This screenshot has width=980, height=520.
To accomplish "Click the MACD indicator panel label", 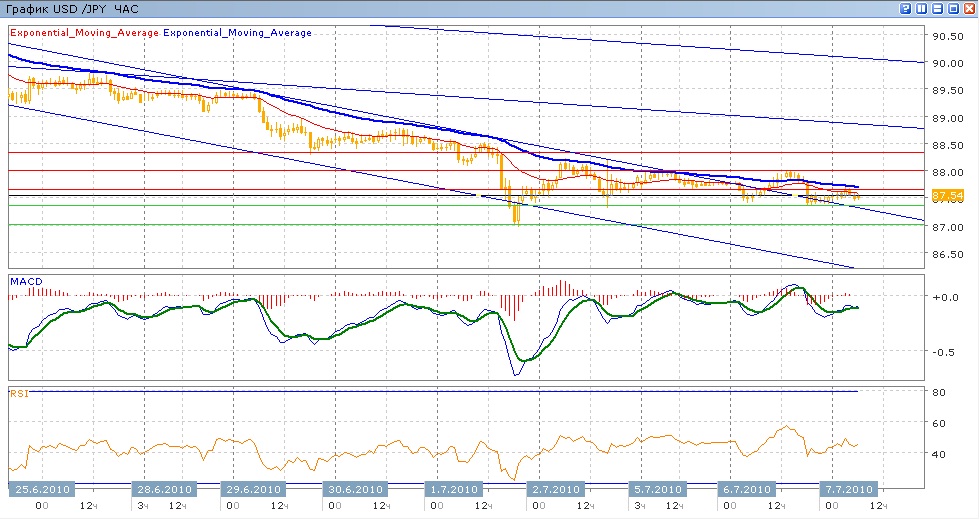I will click(25, 281).
